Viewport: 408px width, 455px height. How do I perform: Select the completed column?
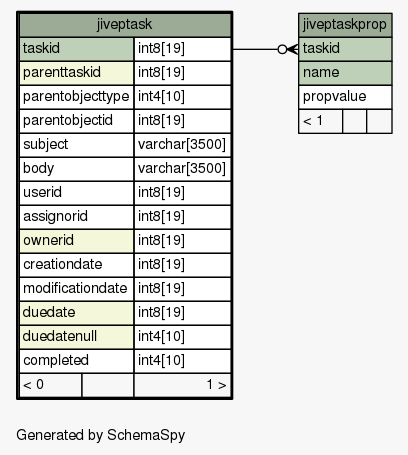pos(77,361)
